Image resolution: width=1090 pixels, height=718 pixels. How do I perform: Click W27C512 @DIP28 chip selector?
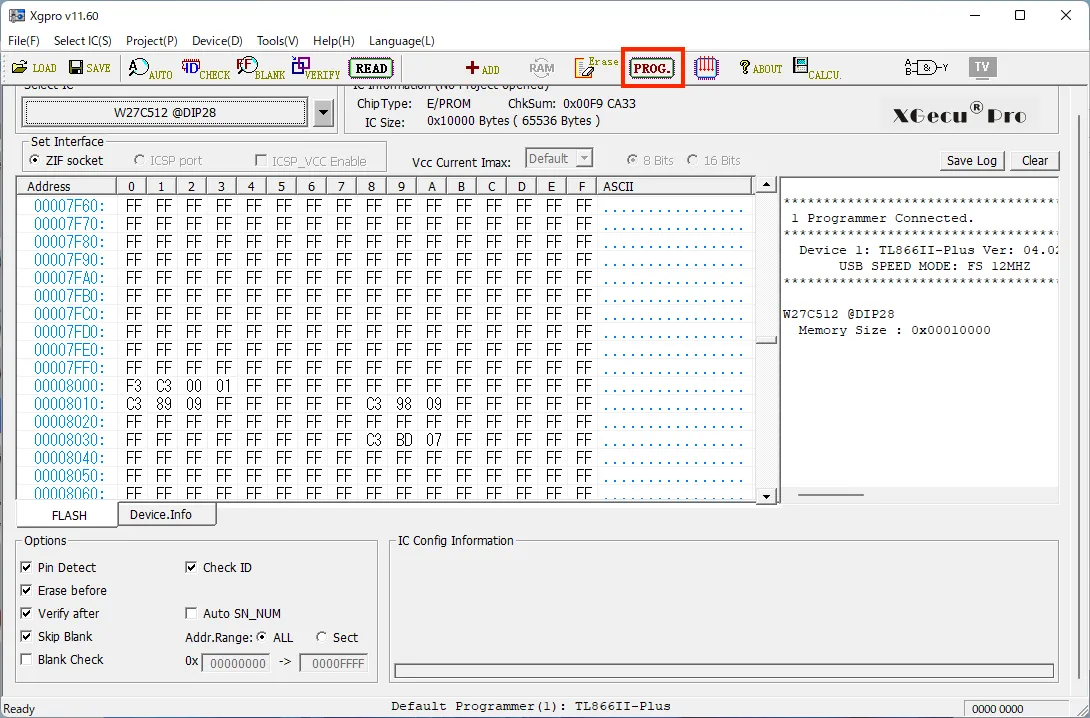pyautogui.click(x=165, y=113)
